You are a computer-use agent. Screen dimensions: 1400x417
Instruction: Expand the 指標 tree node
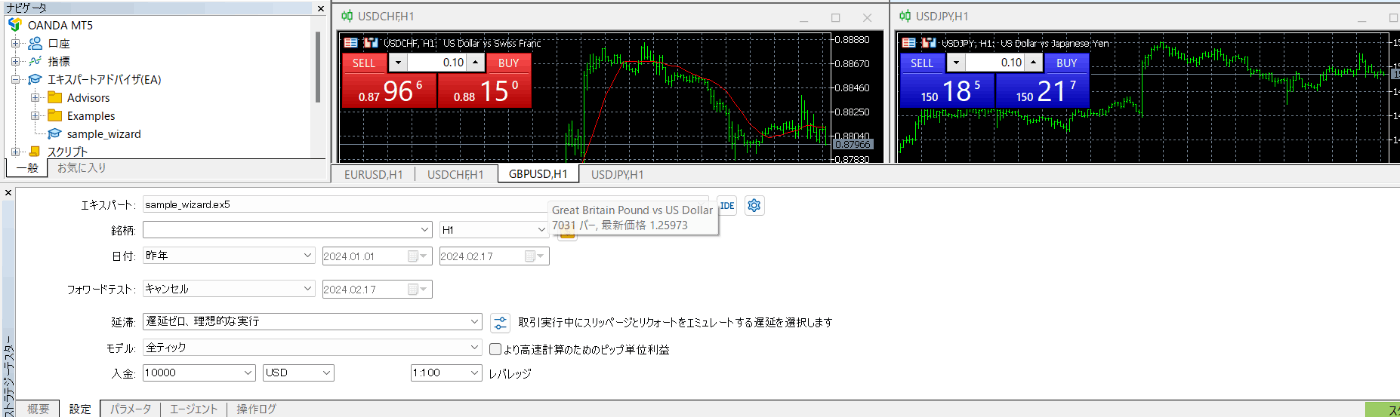(x=15, y=61)
